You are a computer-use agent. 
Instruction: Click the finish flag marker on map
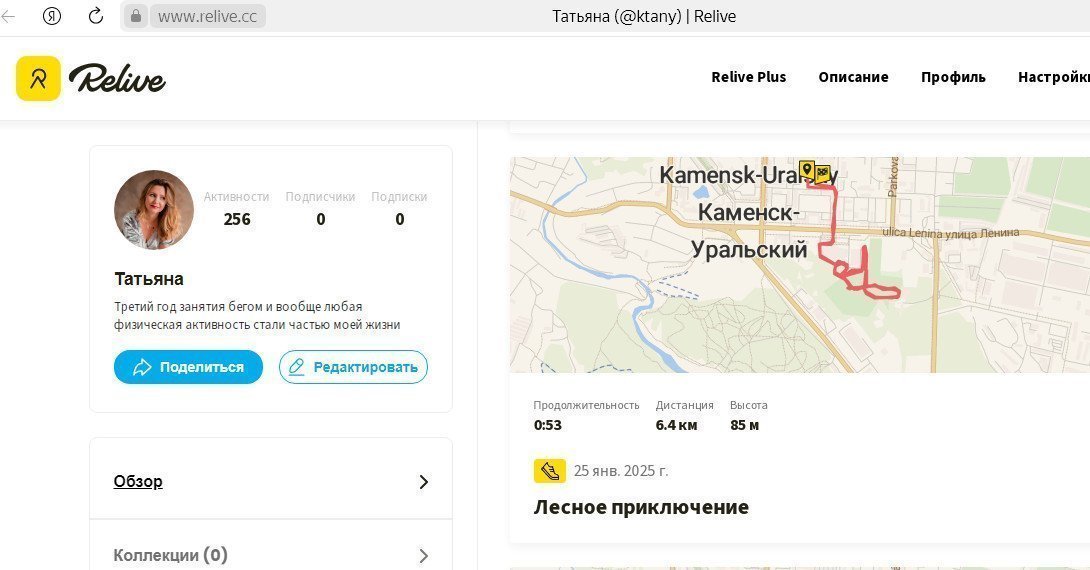pos(823,173)
